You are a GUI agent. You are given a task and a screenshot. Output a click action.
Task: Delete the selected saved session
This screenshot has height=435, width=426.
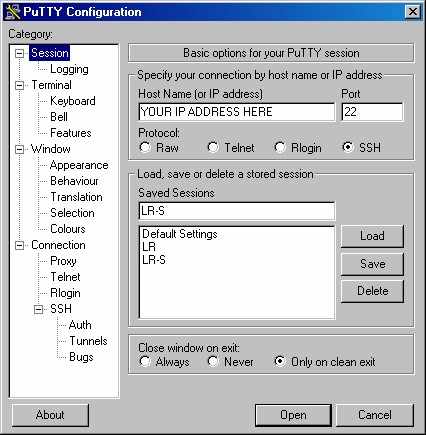pos(372,291)
